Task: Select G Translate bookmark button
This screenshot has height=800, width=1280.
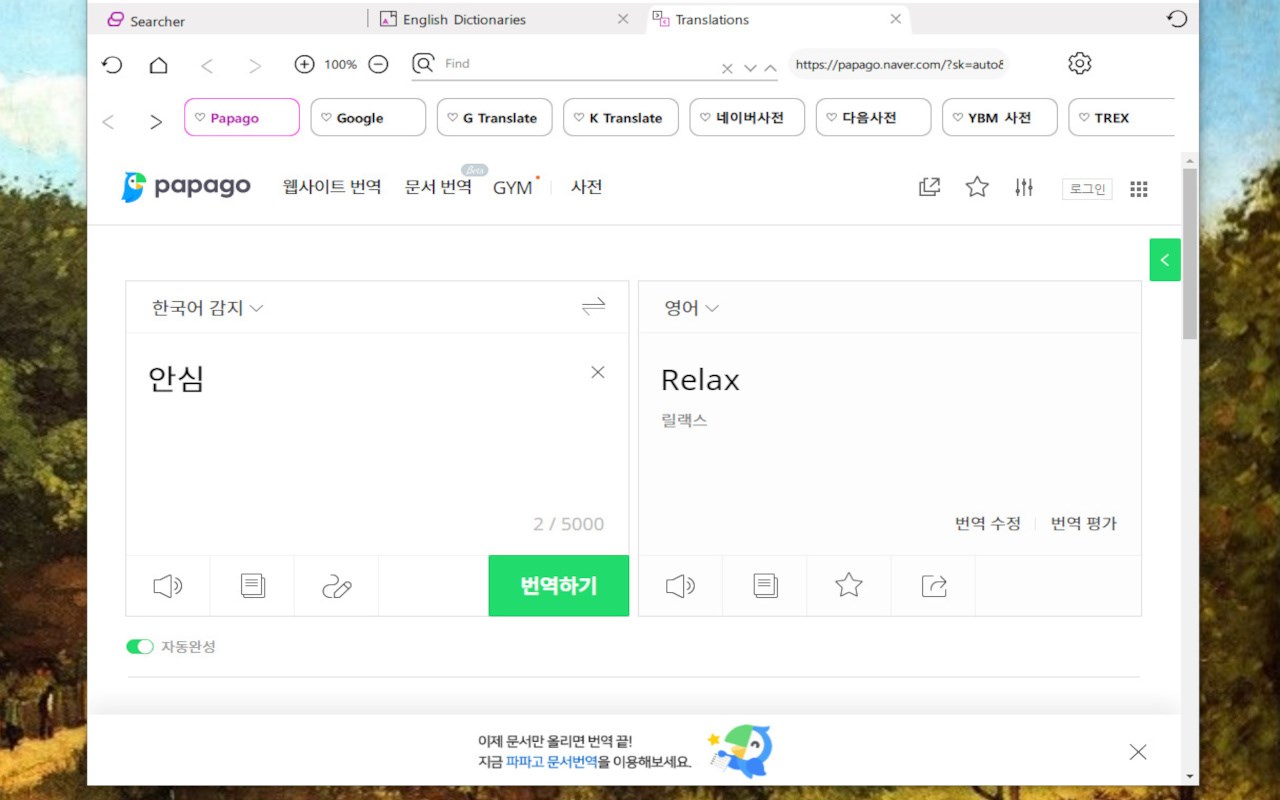Action: click(x=494, y=117)
